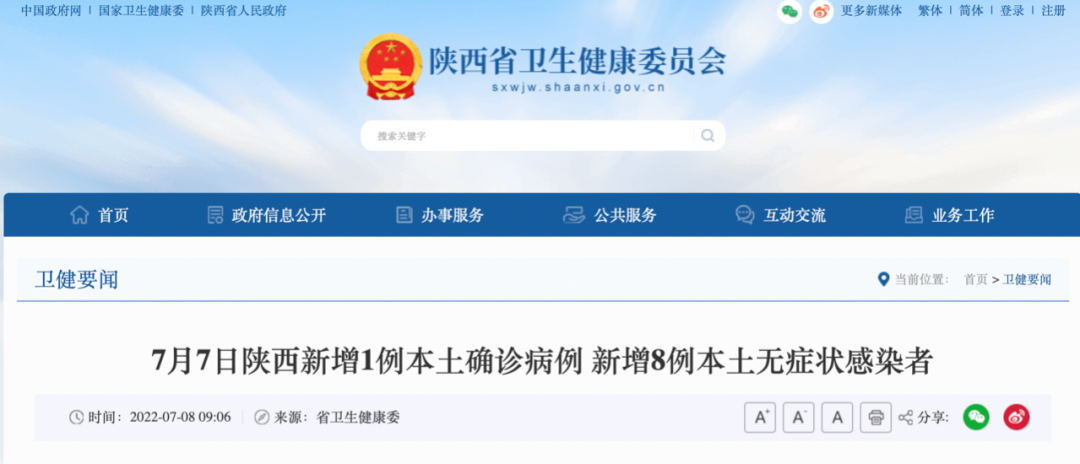Decrease font size with A- button
Image resolution: width=1080 pixels, height=464 pixels.
(798, 417)
